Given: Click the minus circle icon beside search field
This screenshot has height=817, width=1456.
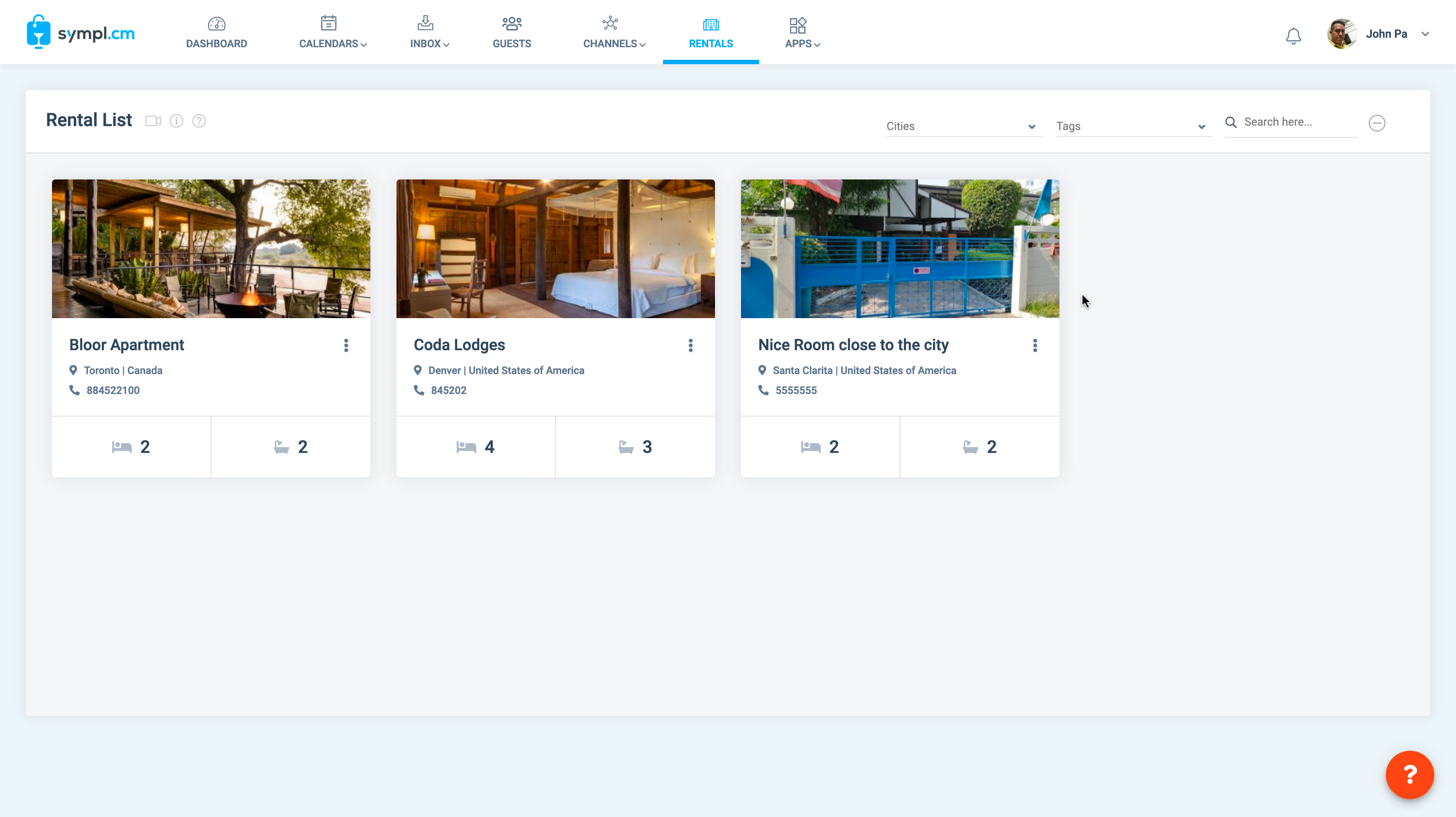Looking at the screenshot, I should (x=1378, y=123).
